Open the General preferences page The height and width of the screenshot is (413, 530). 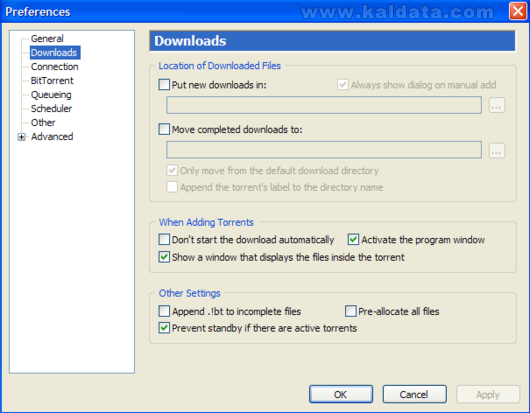(47, 39)
